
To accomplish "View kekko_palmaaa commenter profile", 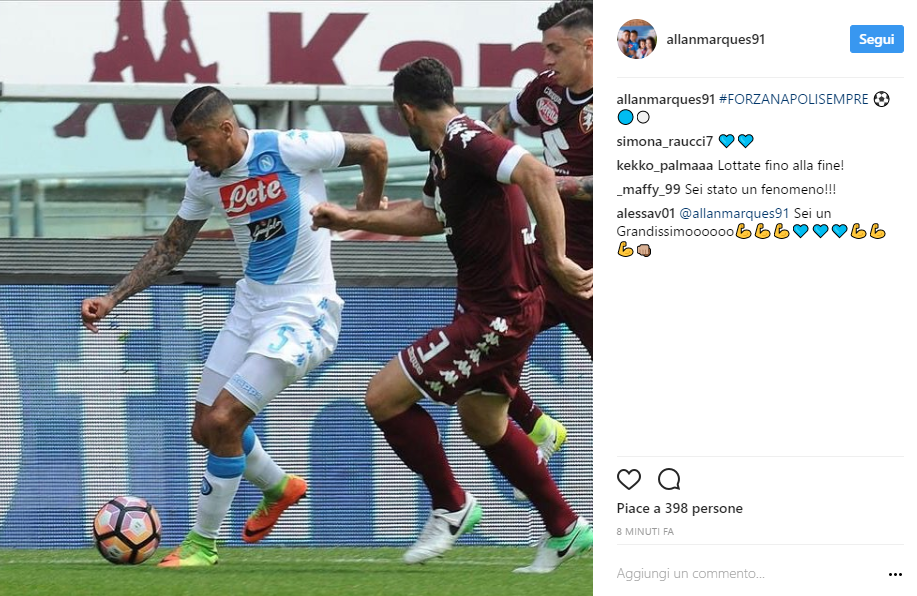I will (664, 166).
